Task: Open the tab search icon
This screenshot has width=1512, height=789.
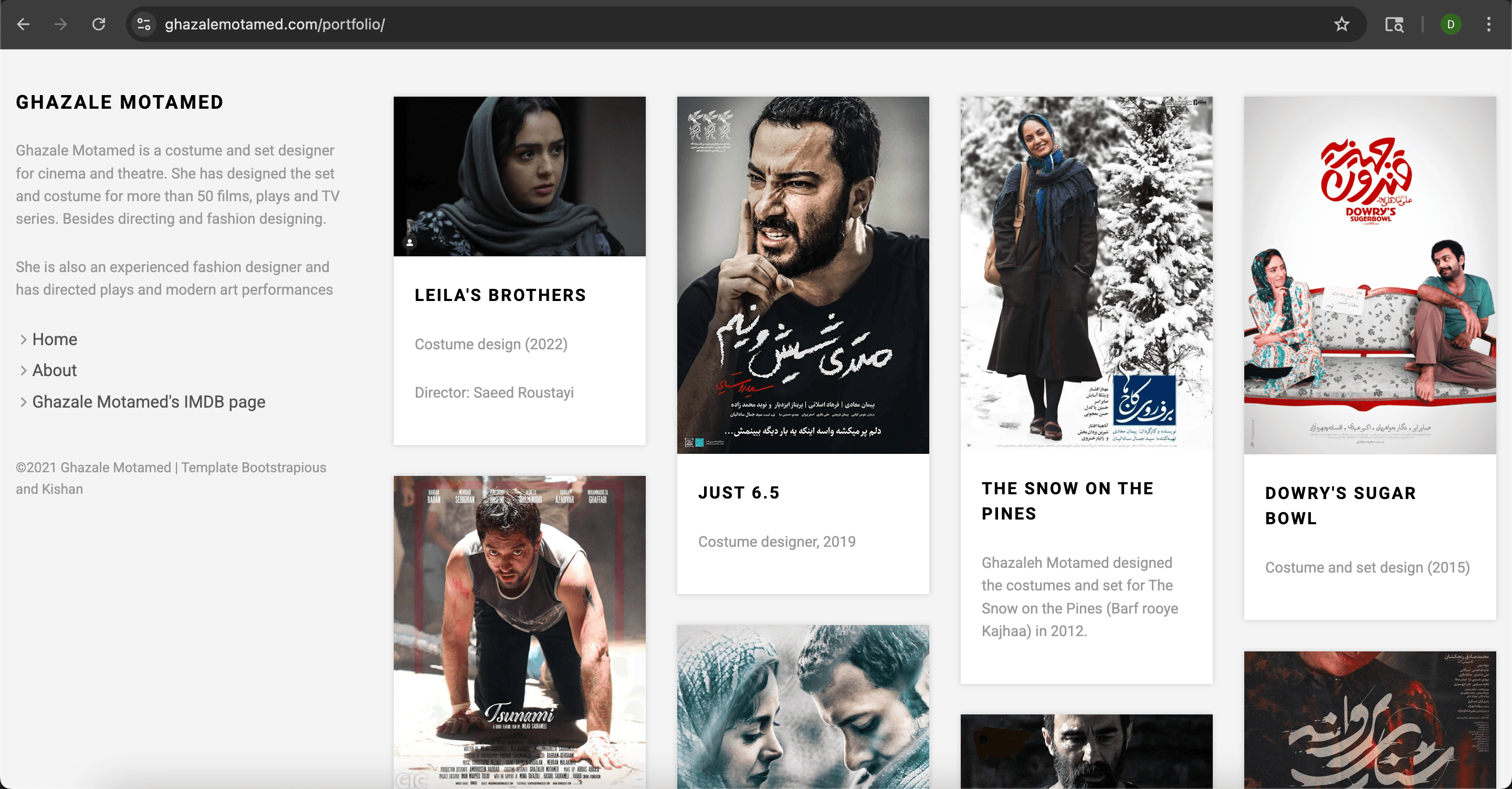Action: point(1394,24)
